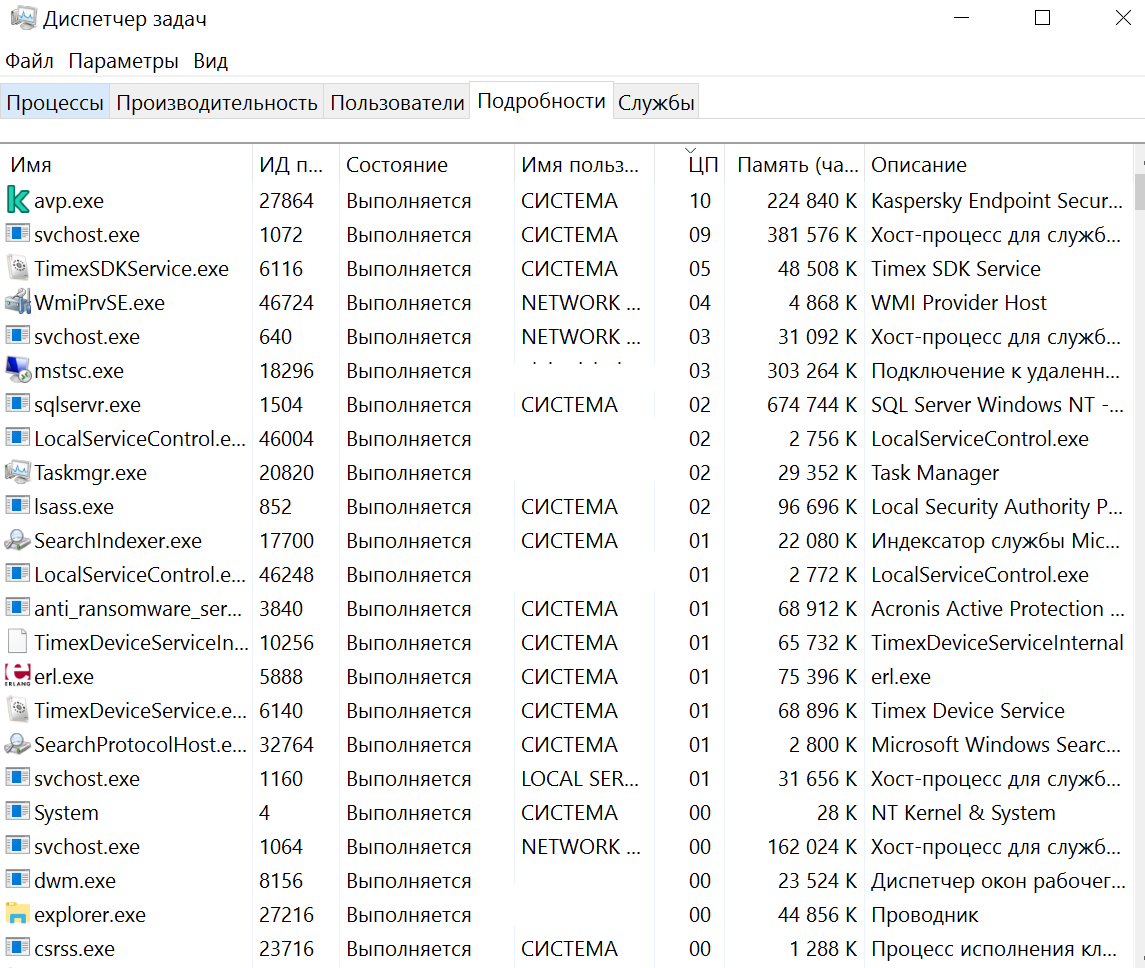
Task: Click the System process icon
Action: tap(18, 812)
